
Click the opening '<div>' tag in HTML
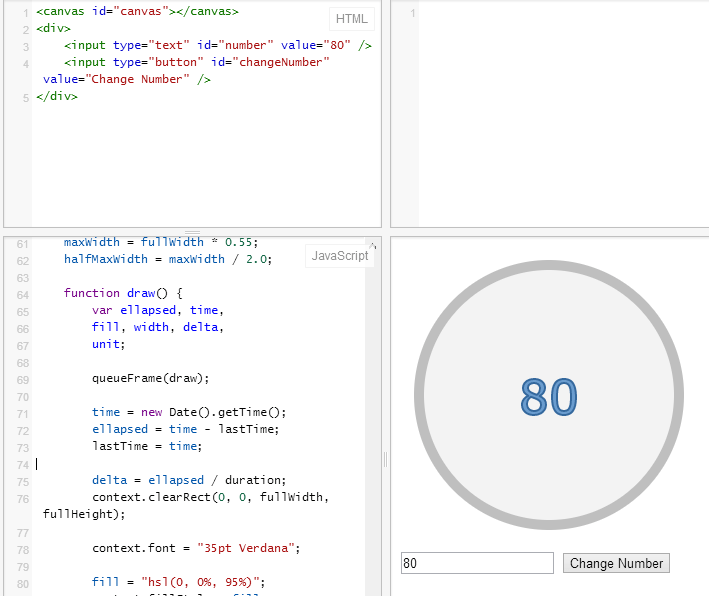click(x=53, y=28)
